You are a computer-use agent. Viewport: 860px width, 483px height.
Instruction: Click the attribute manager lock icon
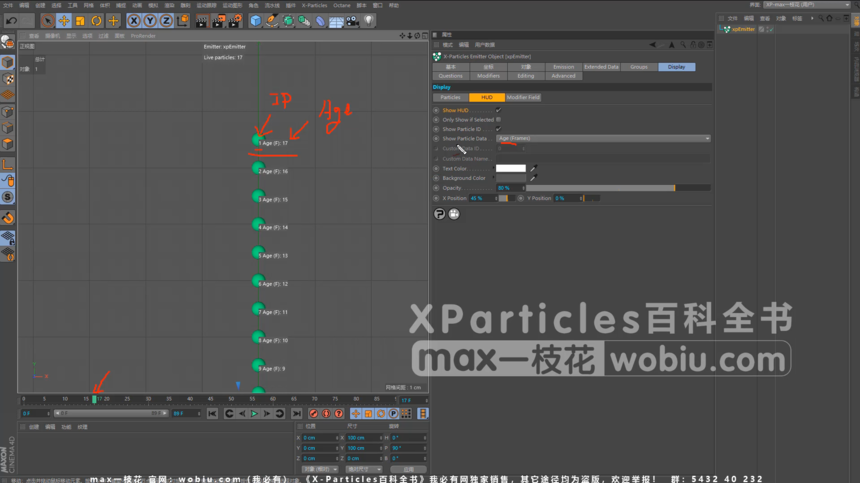coord(693,45)
